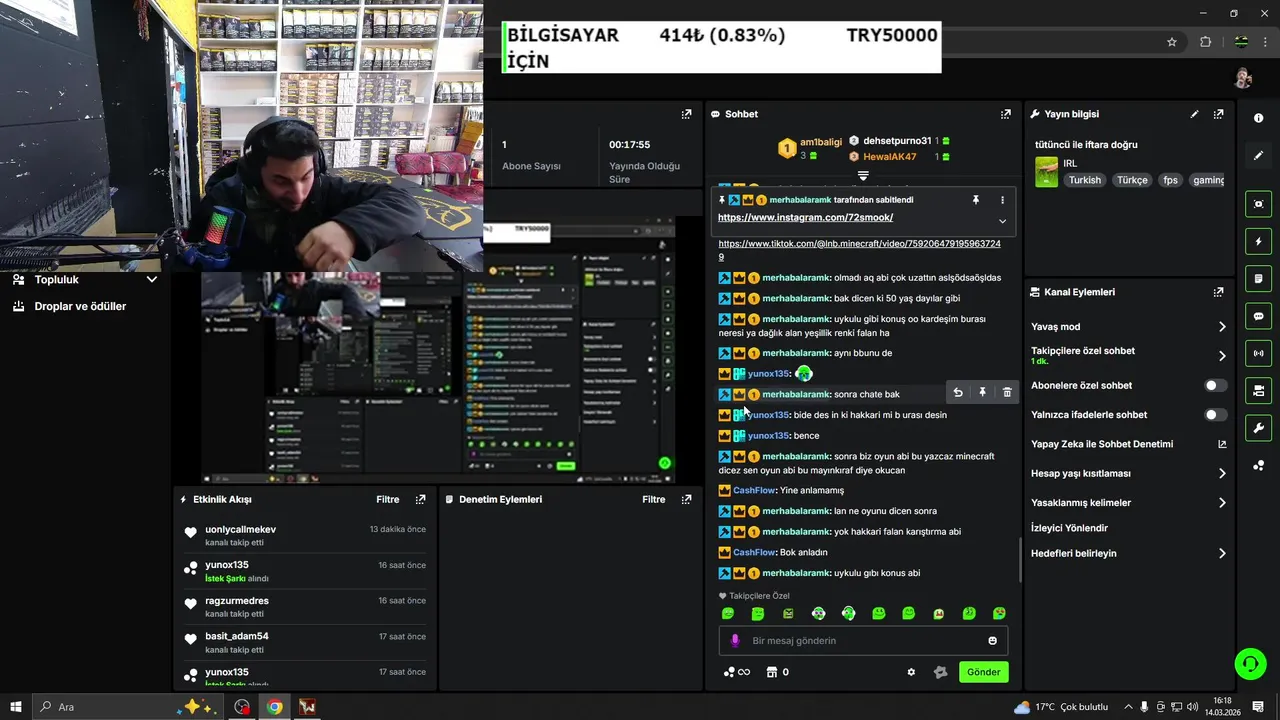The image size is (1280, 720).
Task: Click the clip capture icon in right sidebar
Action: (1258, 204)
